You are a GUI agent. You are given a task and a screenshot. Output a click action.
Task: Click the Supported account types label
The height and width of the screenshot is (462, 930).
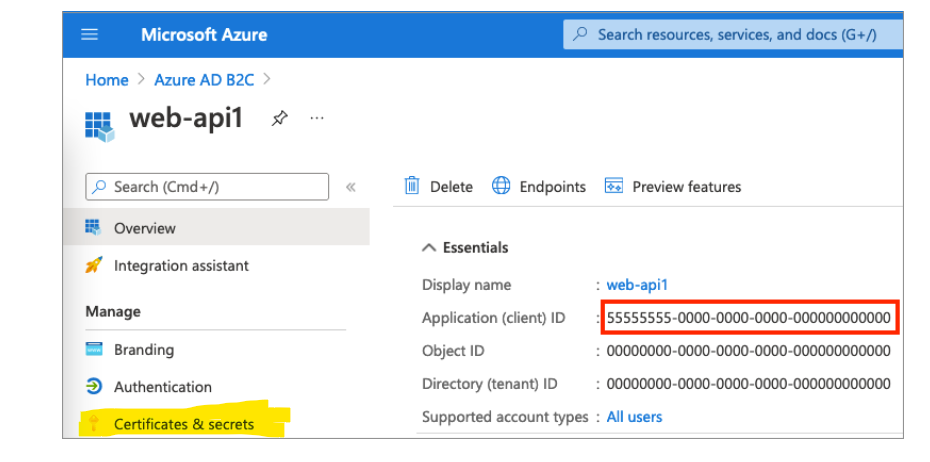(x=505, y=417)
